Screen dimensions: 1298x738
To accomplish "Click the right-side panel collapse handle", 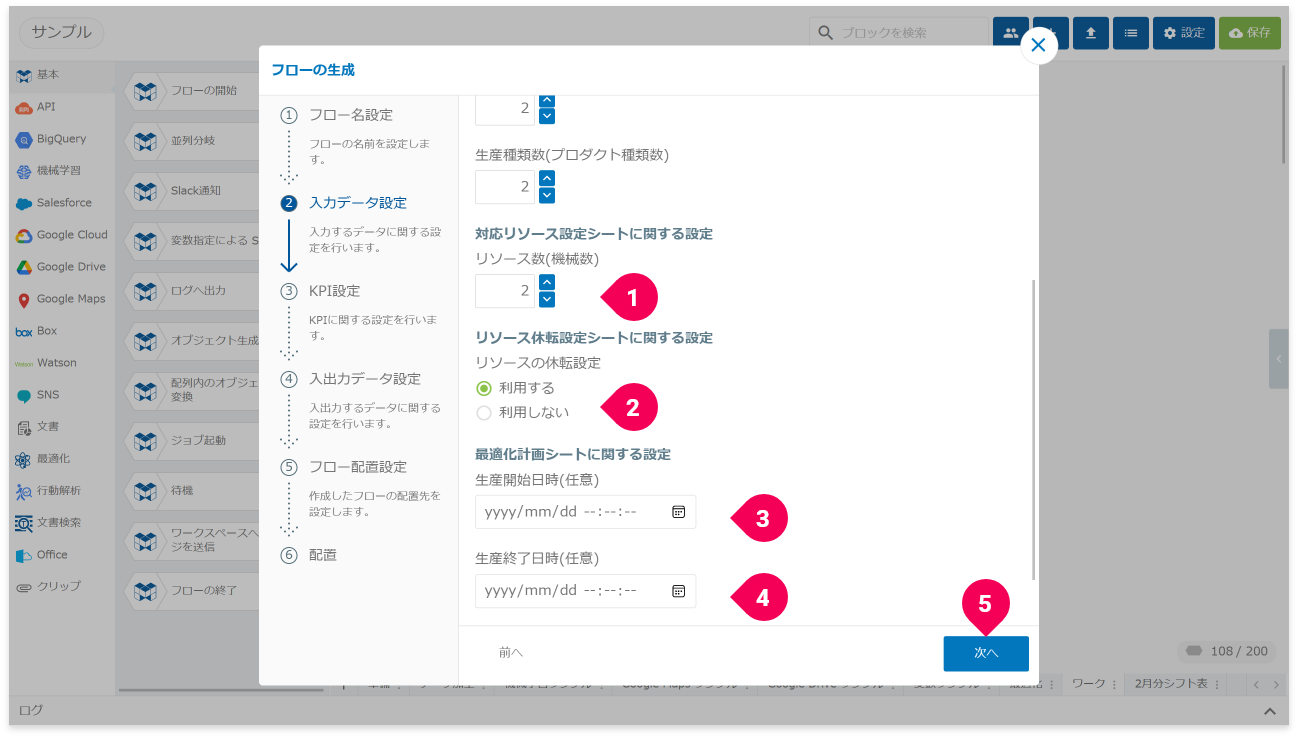I will [1279, 359].
